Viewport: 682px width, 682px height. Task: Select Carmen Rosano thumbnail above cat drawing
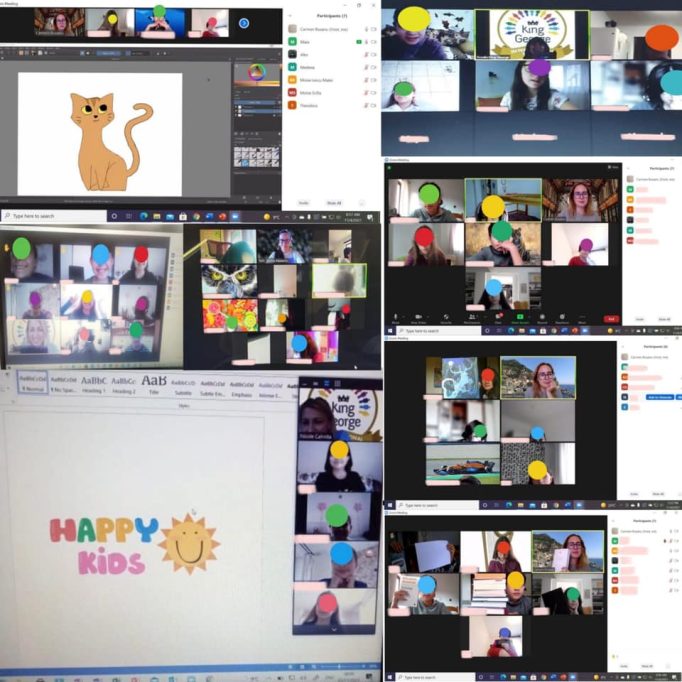point(59,22)
